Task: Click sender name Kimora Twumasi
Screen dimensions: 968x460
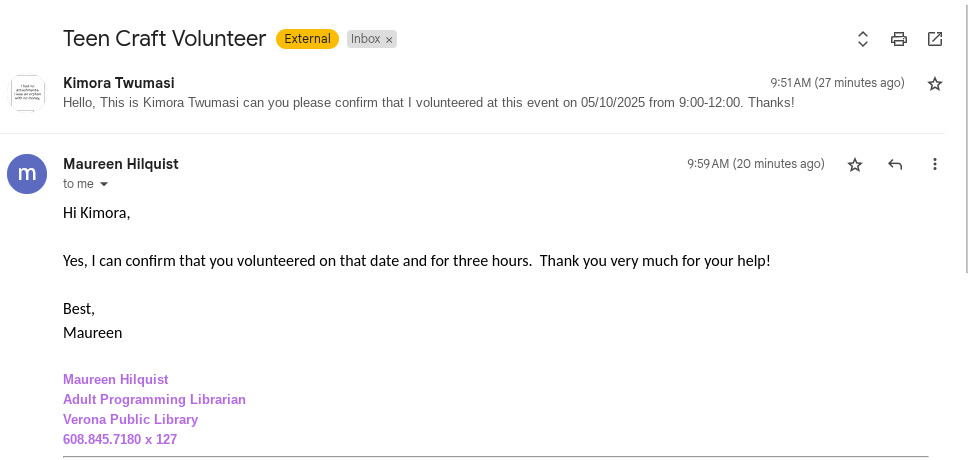Action: pyautogui.click(x=119, y=83)
